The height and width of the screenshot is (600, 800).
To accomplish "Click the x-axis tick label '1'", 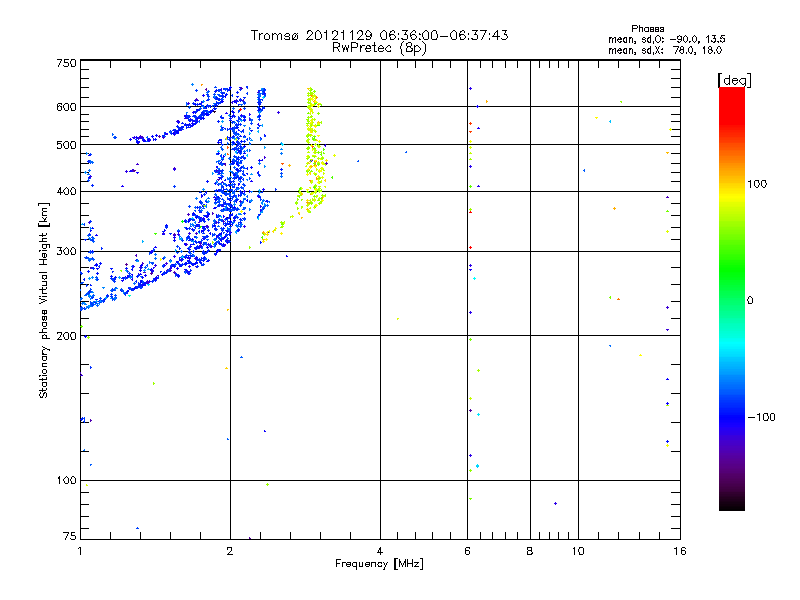I will pos(80,551).
